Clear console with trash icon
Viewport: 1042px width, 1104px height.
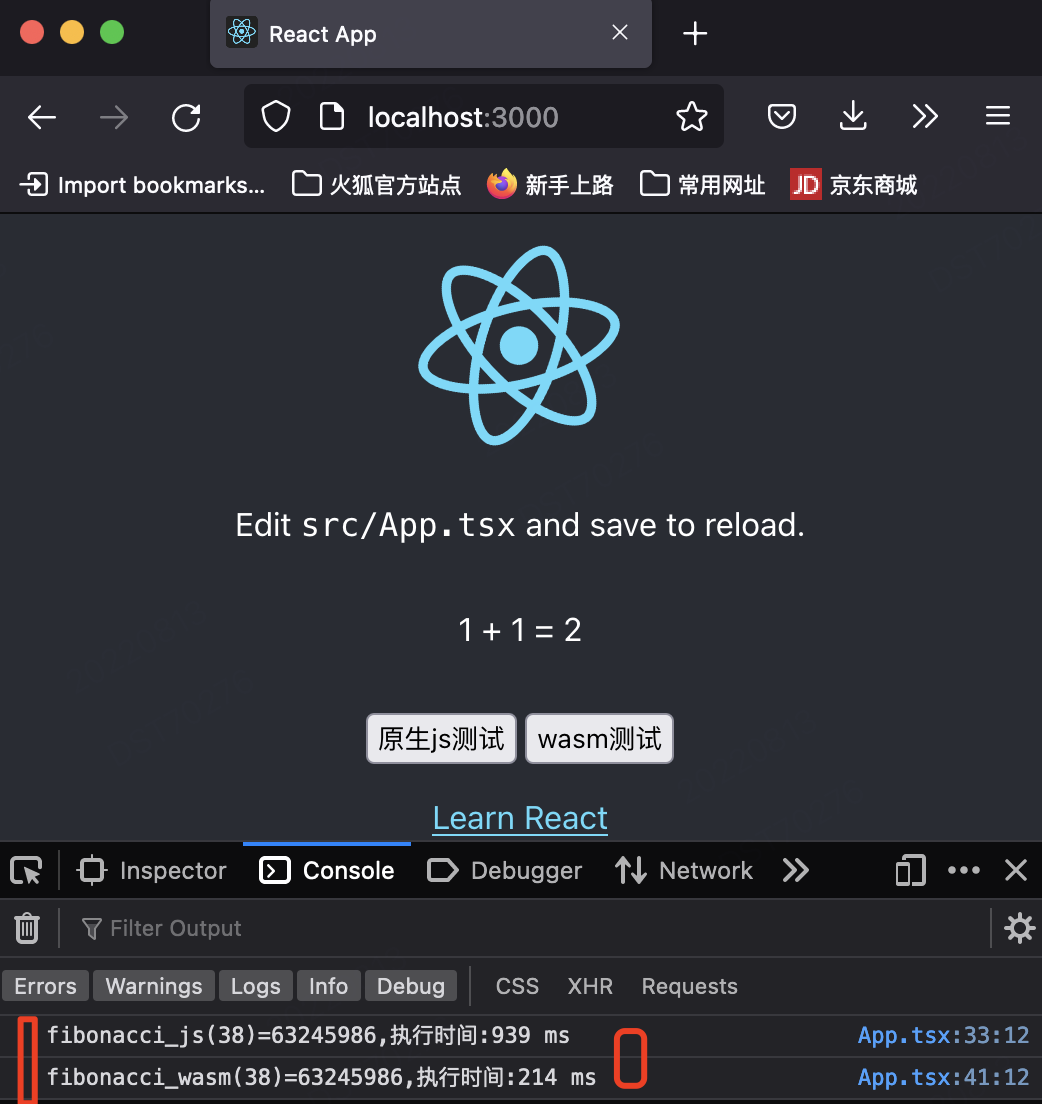[27, 929]
